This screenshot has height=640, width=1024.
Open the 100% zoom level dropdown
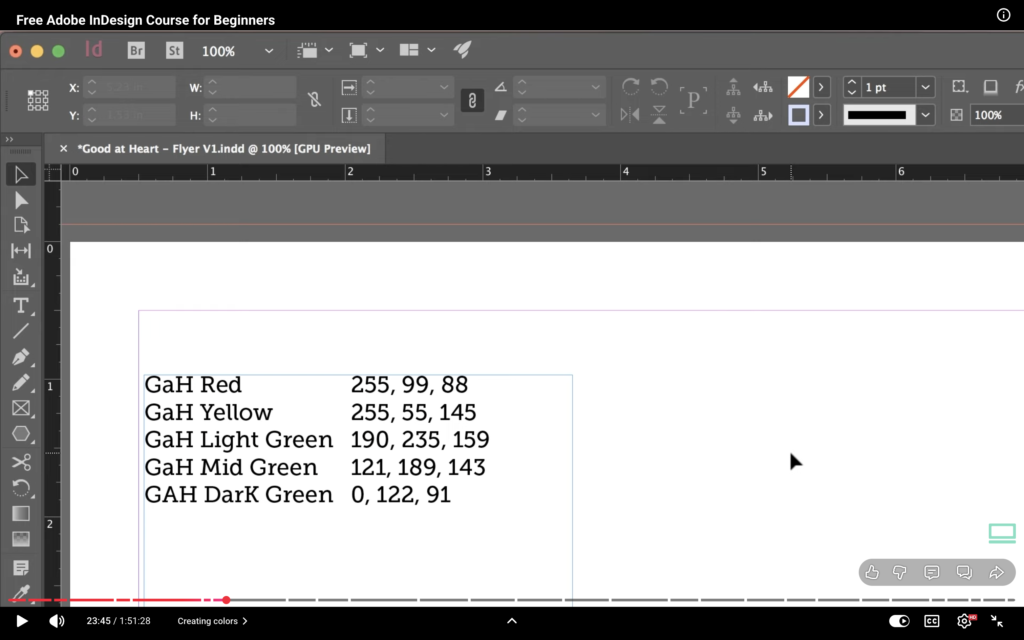[268, 51]
